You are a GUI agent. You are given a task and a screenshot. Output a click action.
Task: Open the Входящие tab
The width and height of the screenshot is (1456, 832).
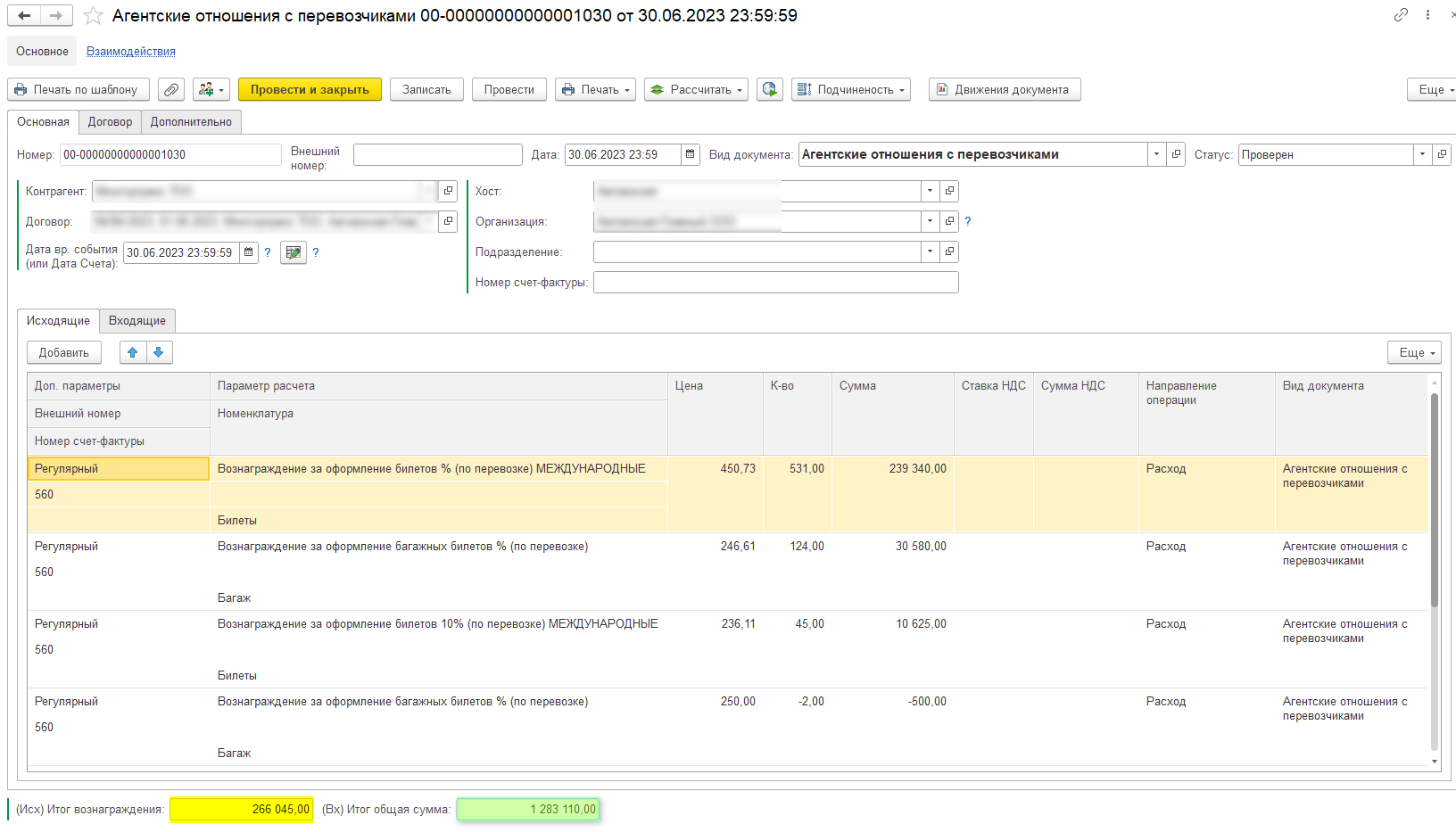tap(137, 321)
